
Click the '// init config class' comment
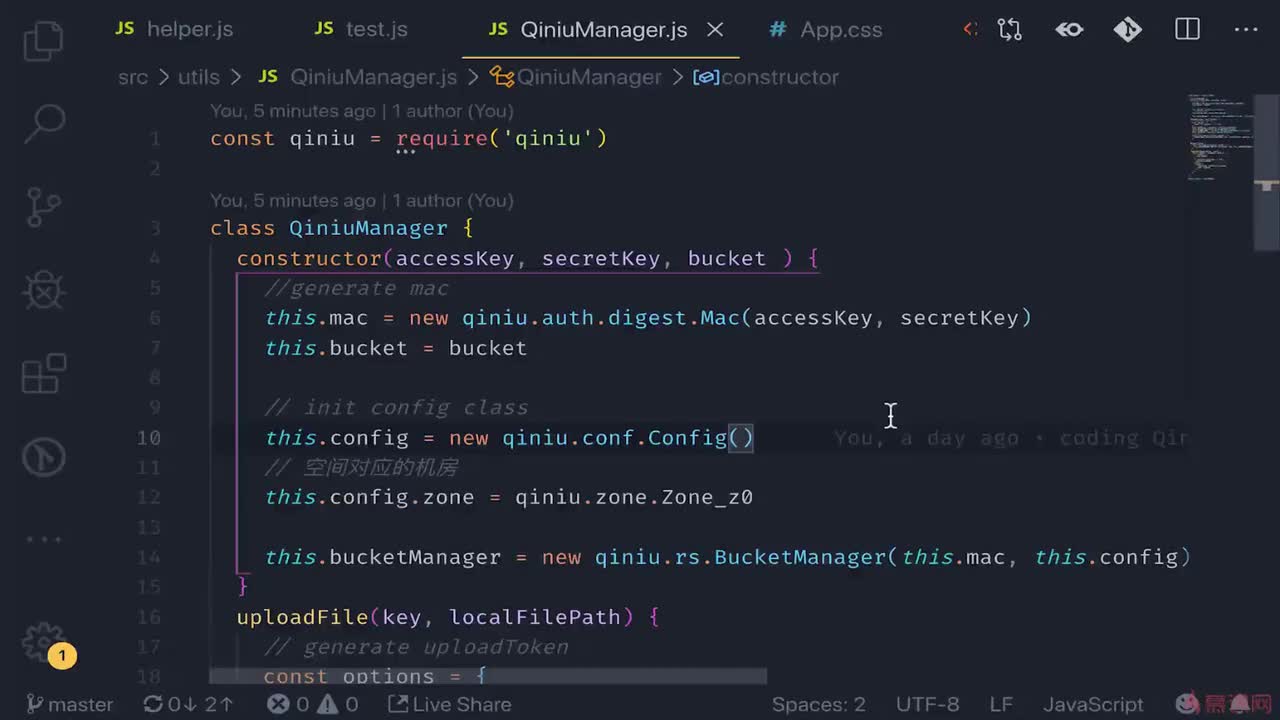click(x=396, y=408)
